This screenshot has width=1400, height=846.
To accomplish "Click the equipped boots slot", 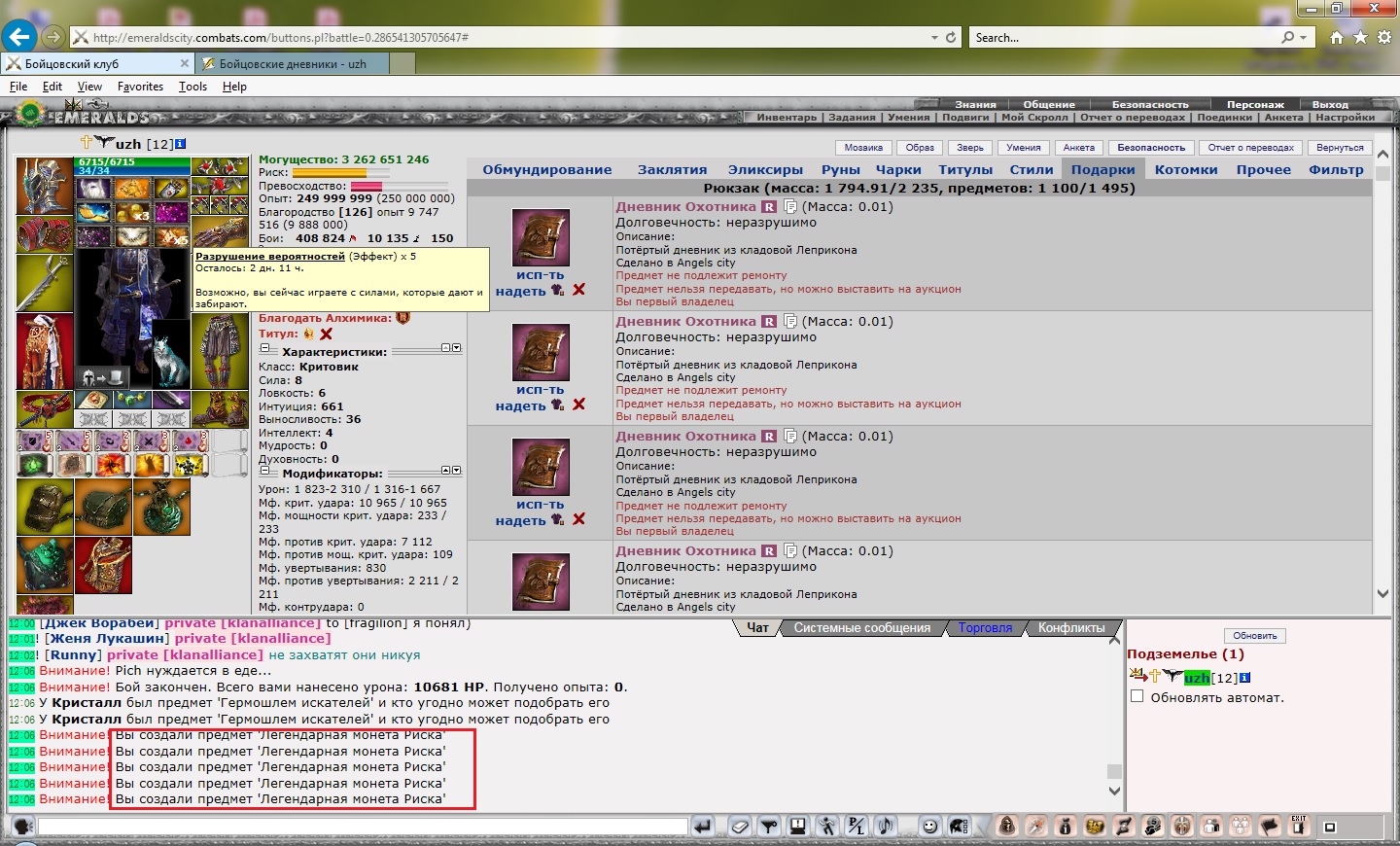I will pos(220,408).
